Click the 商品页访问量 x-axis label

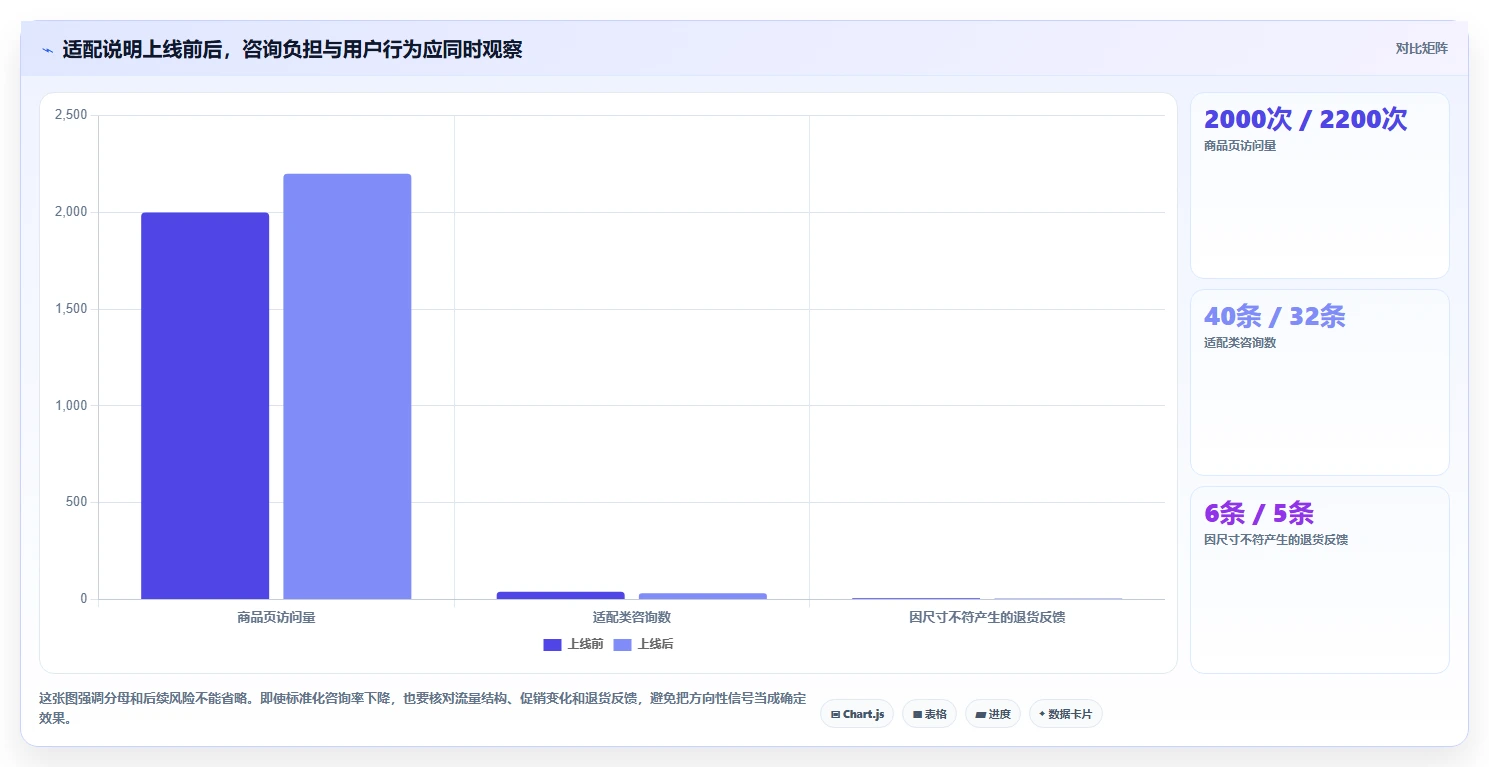[276, 617]
